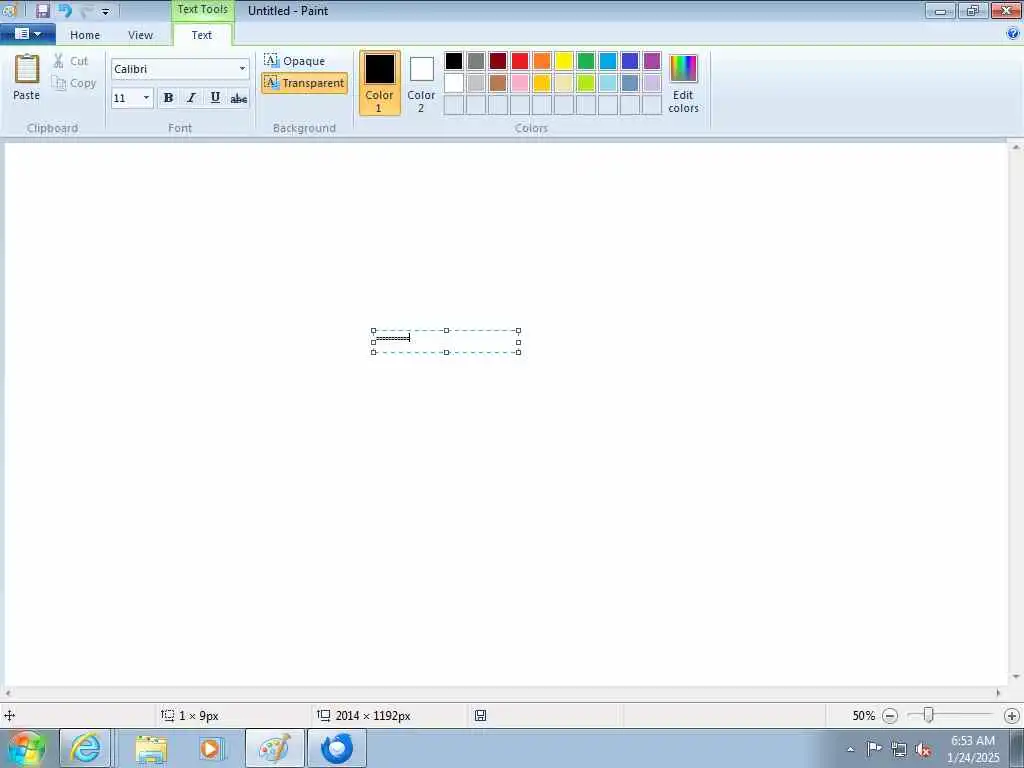Screen dimensions: 1024x768
Task: Click Save icon in Quick Access Toolbar
Action: coord(42,11)
